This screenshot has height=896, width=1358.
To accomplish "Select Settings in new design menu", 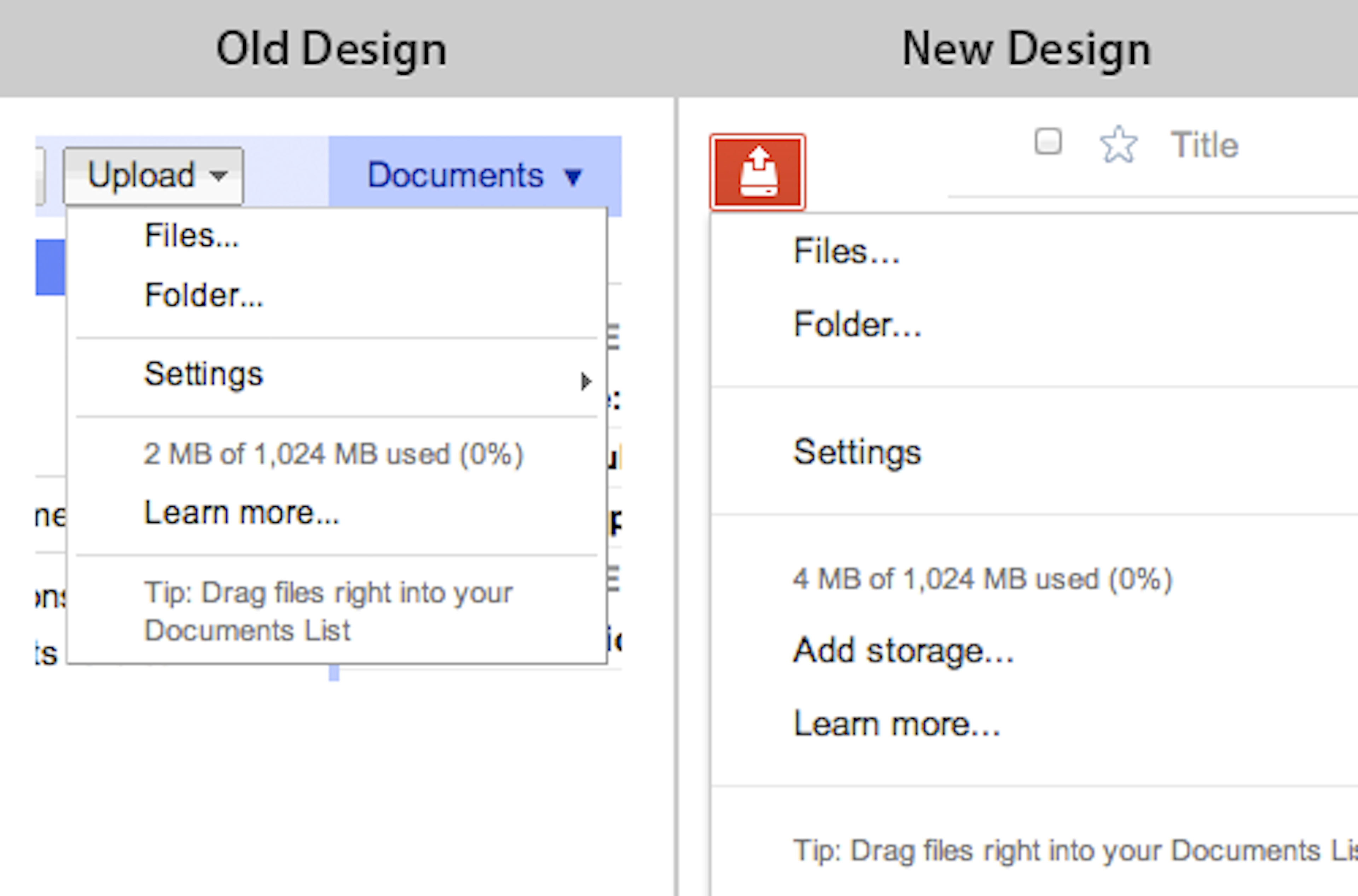I will [857, 453].
